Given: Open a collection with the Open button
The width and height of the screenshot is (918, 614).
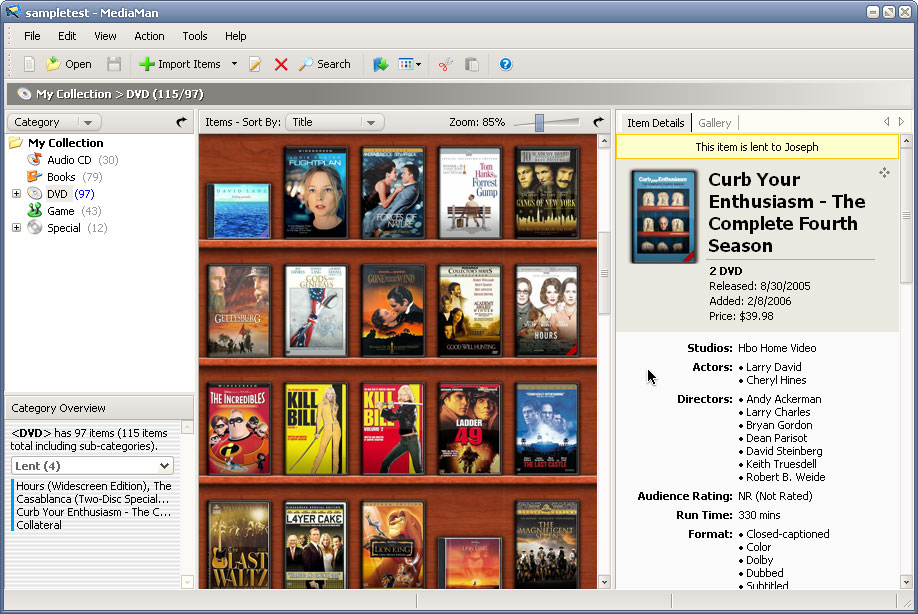Looking at the screenshot, I should click(x=69, y=64).
